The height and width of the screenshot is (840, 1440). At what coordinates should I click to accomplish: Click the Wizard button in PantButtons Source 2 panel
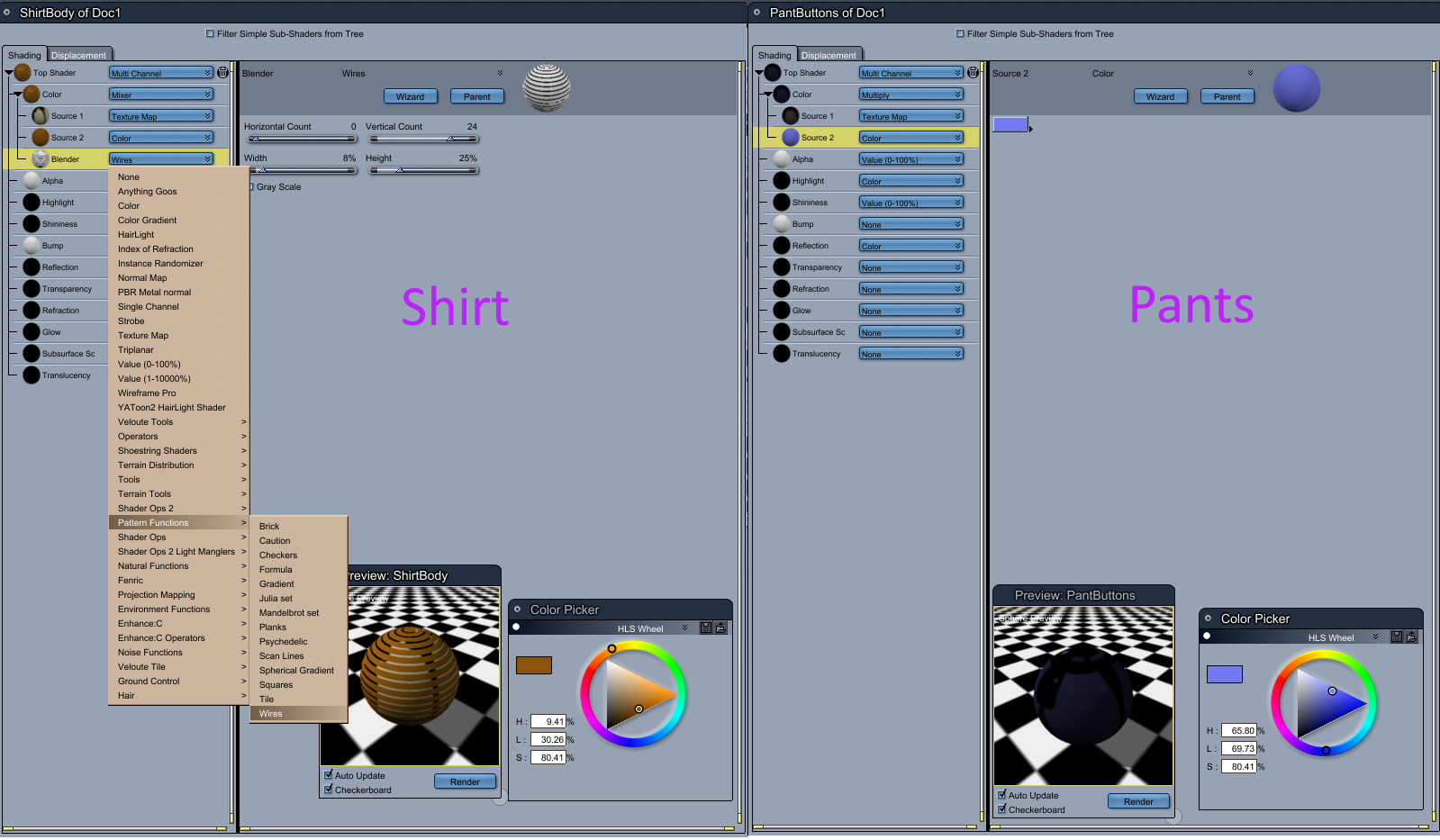(x=1160, y=96)
